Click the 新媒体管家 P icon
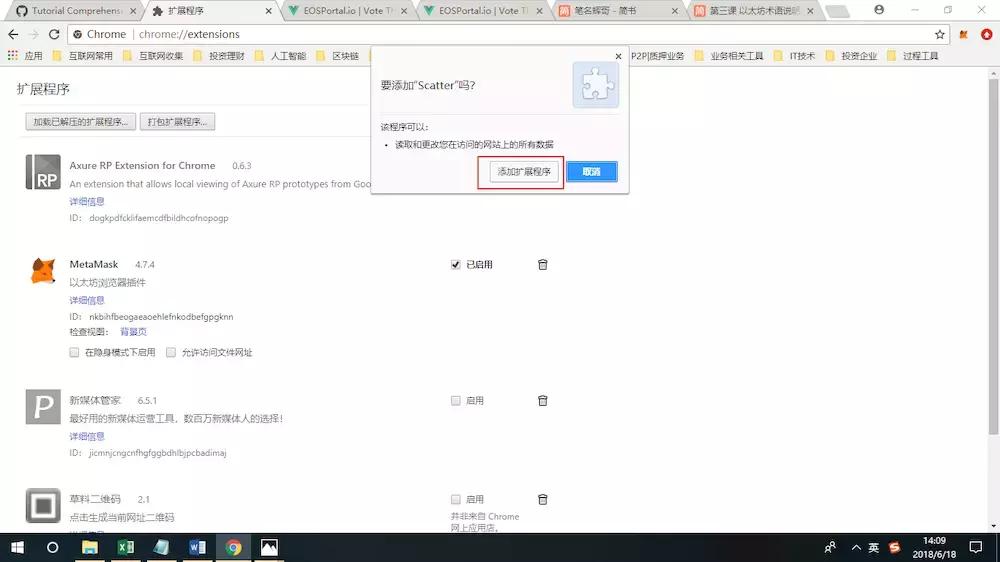The height and width of the screenshot is (562, 1000). tap(43, 407)
